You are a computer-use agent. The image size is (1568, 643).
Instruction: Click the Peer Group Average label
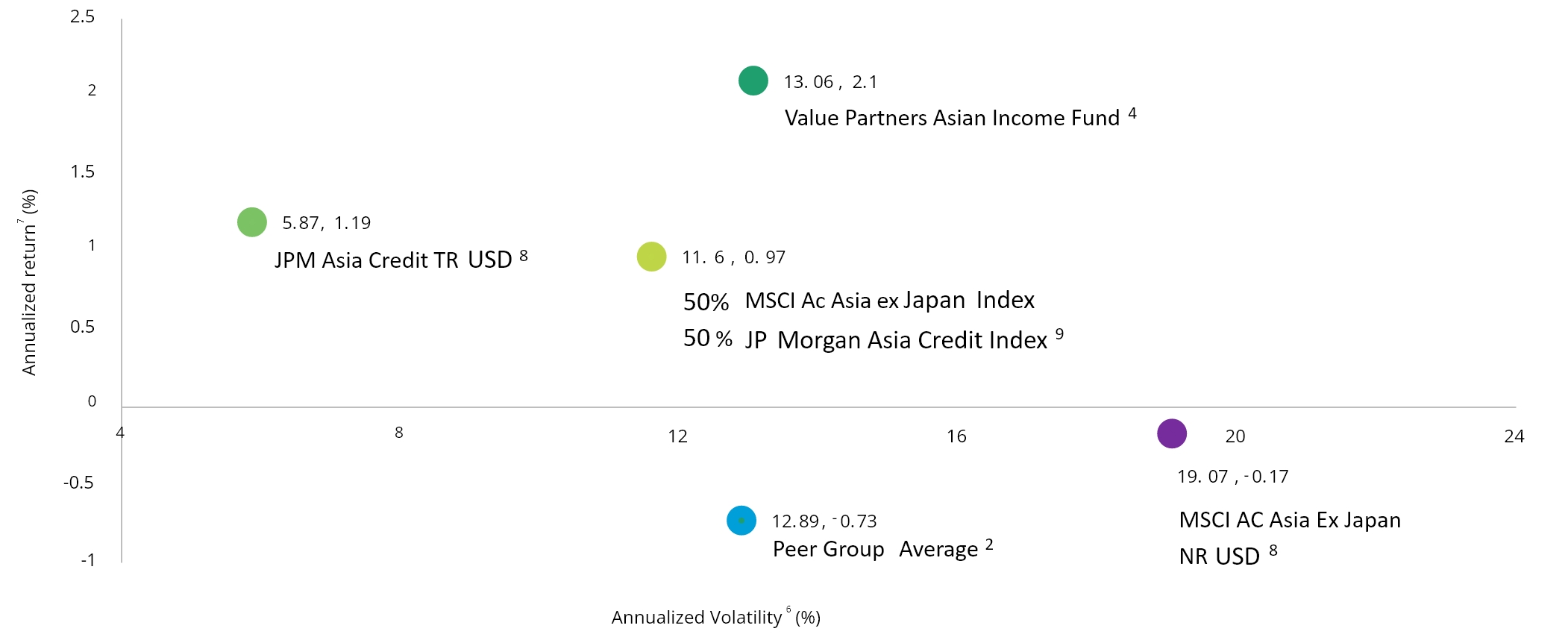pyautogui.click(x=883, y=548)
